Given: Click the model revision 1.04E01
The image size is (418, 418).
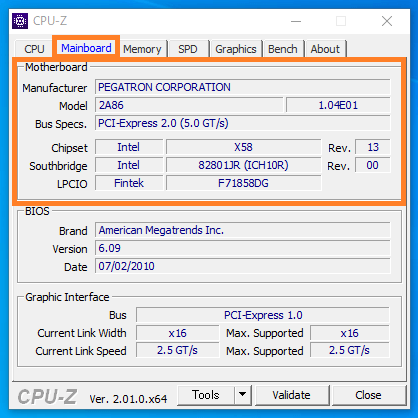Looking at the screenshot, I should 338,105.
